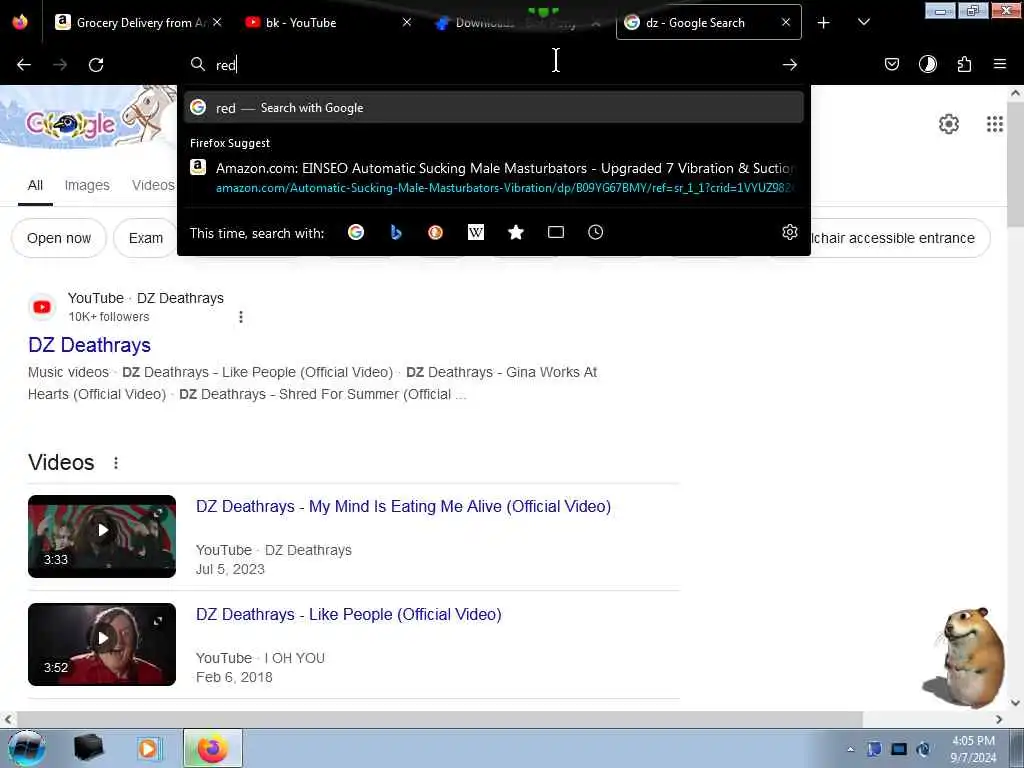Screen dimensions: 1024x768
Task: Click the taskbar clock showing 4:05 PM
Action: tap(973, 749)
